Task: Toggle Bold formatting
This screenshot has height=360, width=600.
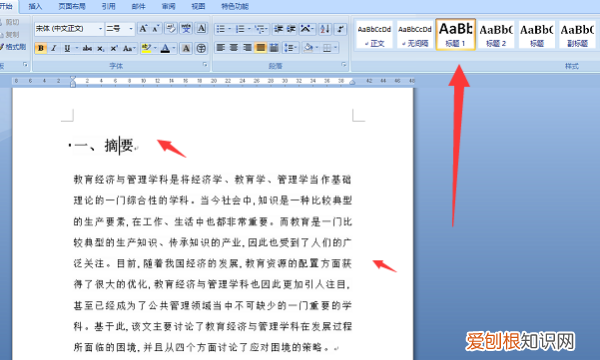Action: [x=41, y=48]
